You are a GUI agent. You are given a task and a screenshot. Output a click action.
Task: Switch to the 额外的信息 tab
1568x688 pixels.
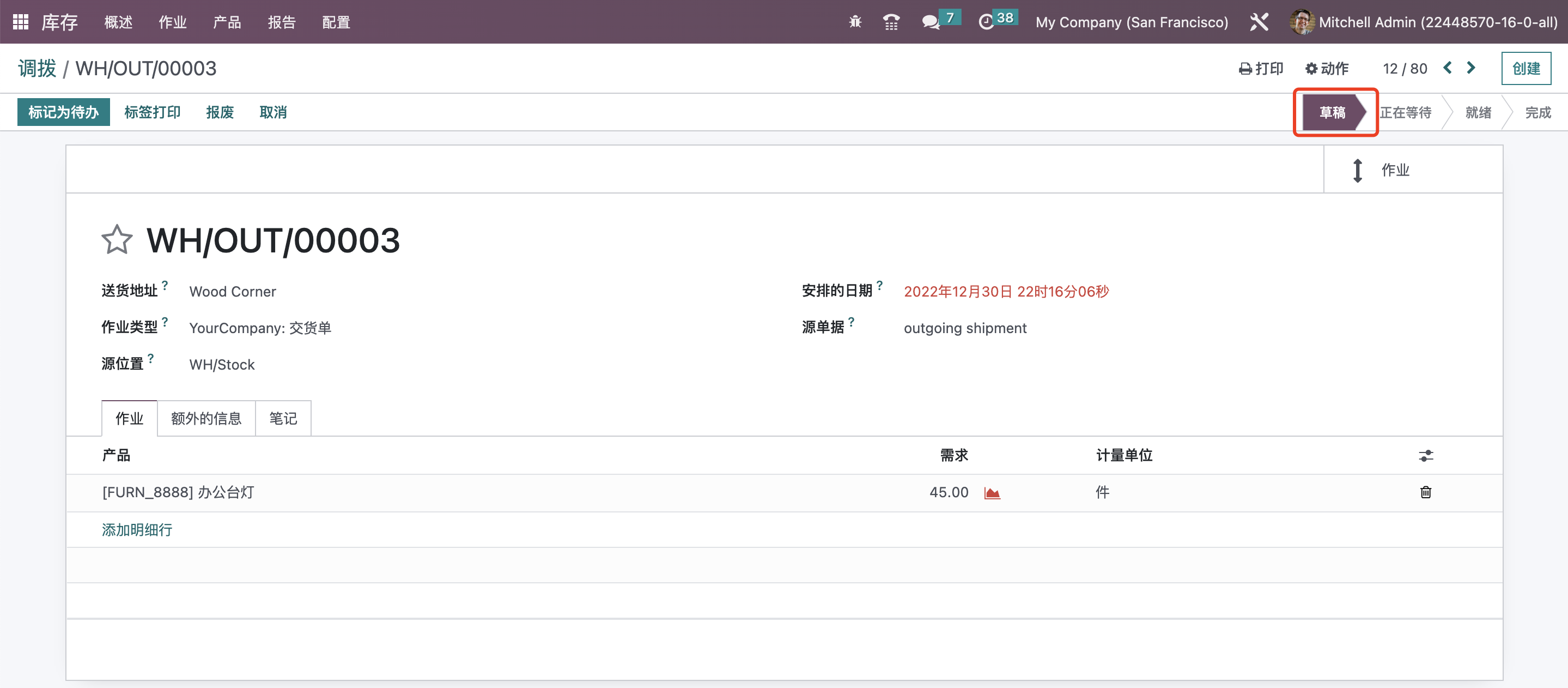coord(206,418)
